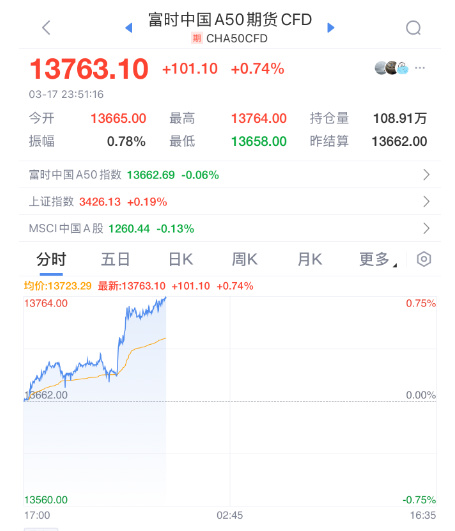The height and width of the screenshot is (531, 455).
Task: Expand 富时中国A50指数 row chevron
Action: coord(426,175)
